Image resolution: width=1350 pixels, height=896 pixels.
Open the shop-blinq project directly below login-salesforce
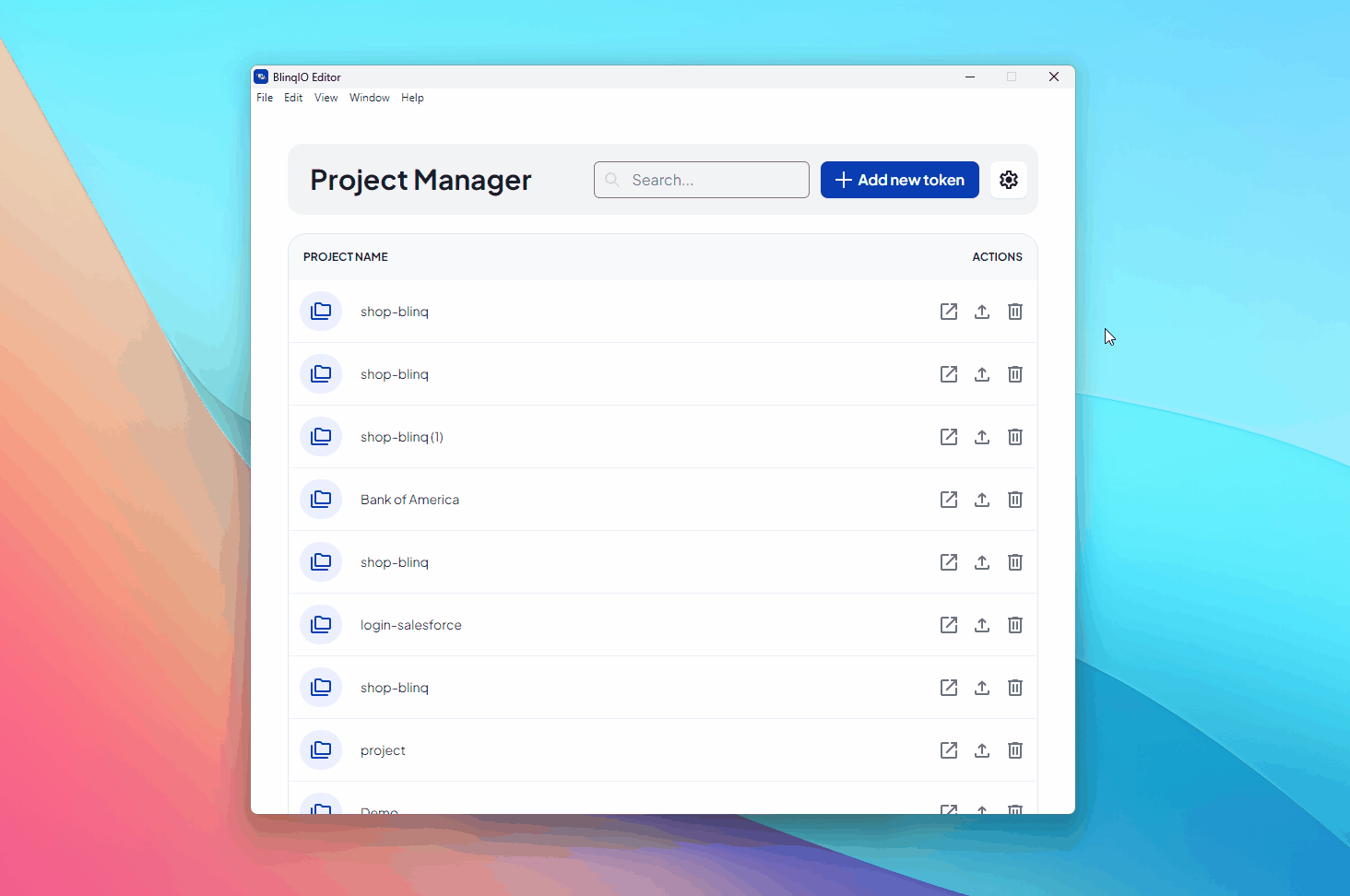949,688
